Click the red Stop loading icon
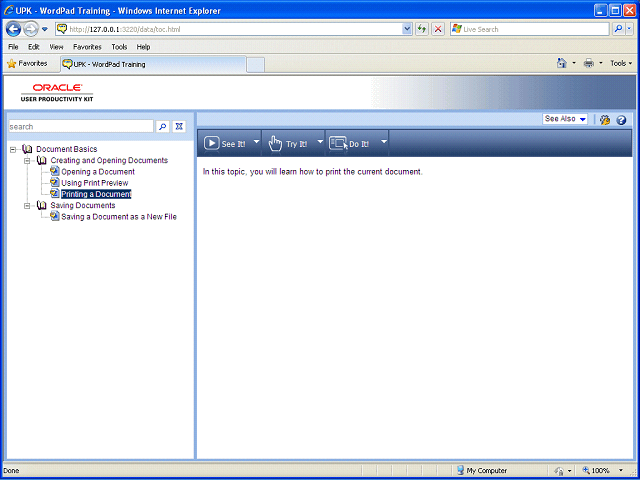The width and height of the screenshot is (640, 480). coord(438,29)
